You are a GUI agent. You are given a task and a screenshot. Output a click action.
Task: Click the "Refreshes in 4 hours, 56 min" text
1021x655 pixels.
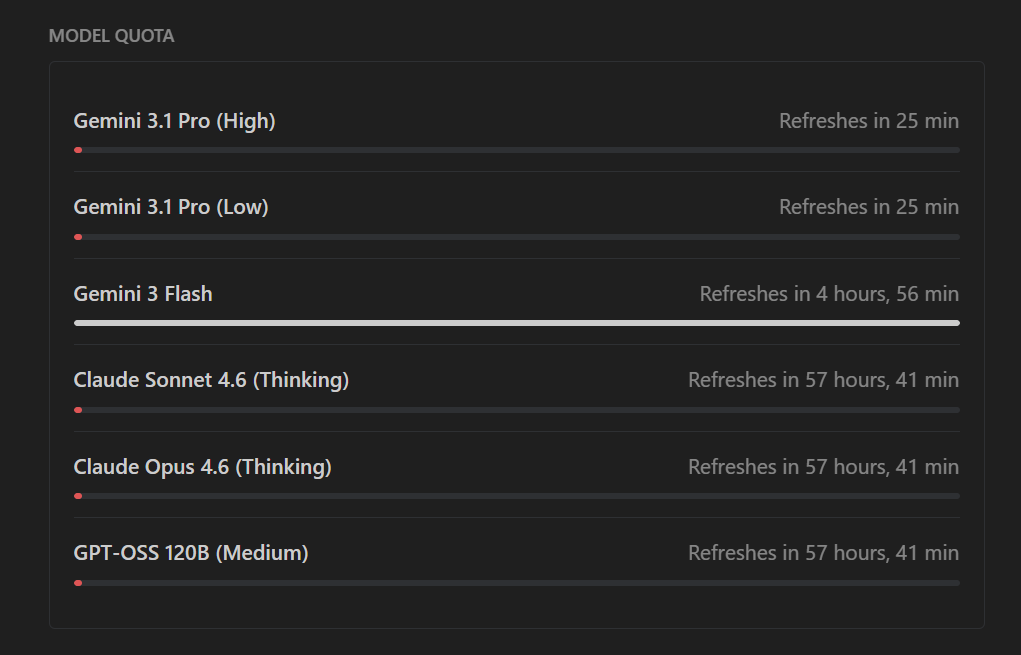pos(829,294)
